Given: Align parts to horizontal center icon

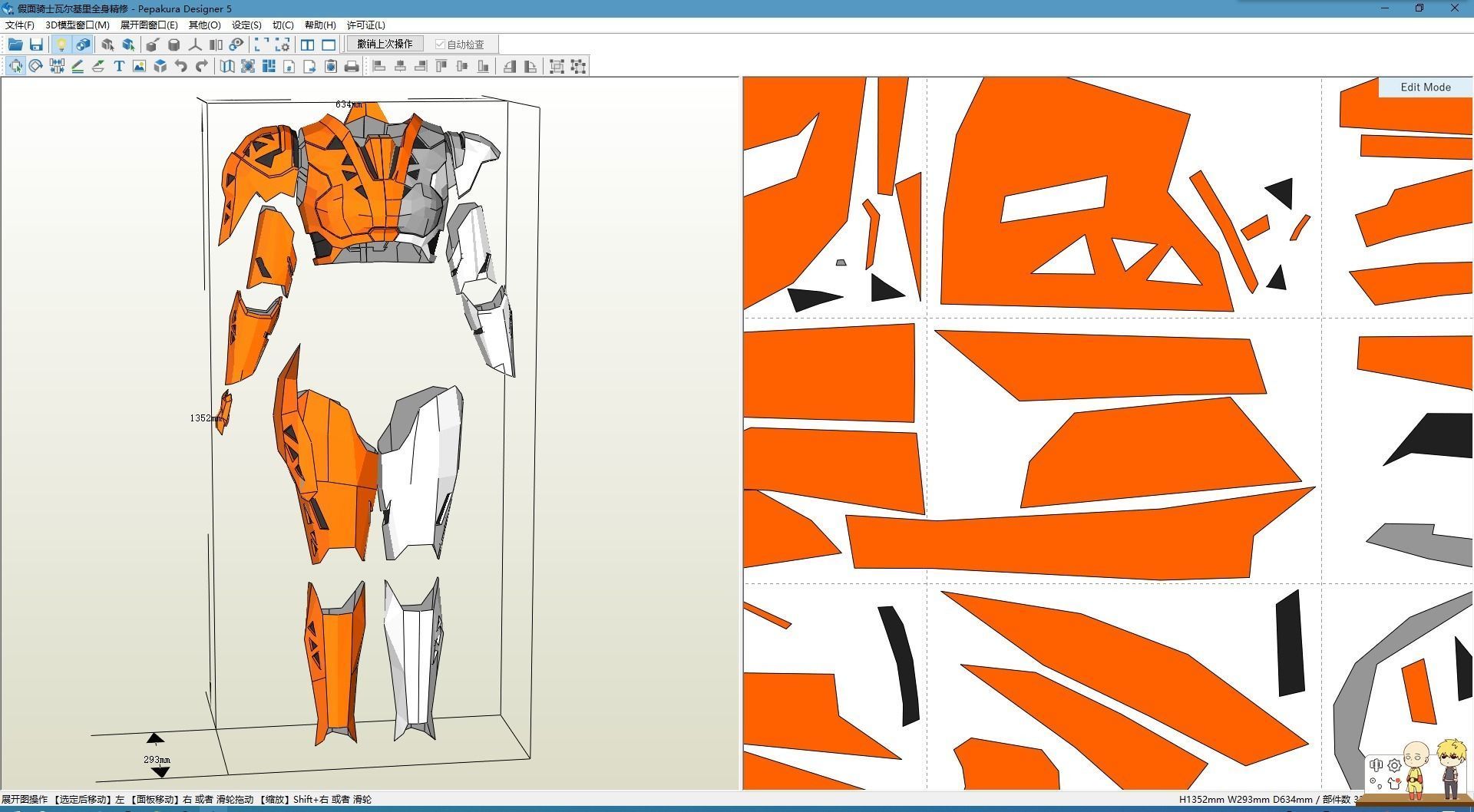Looking at the screenshot, I should click(x=400, y=66).
